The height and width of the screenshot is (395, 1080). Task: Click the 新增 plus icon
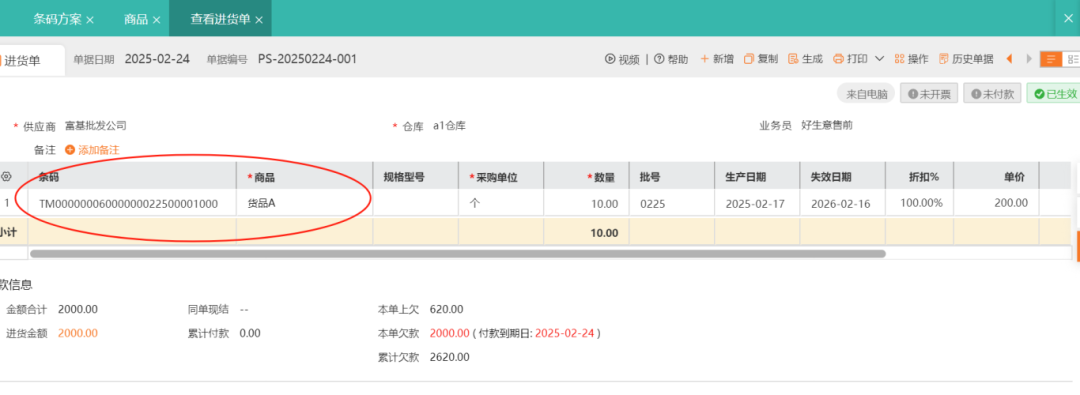pos(705,59)
